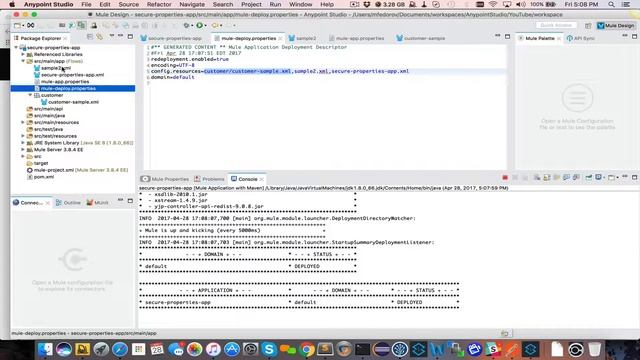640x360 pixels.
Task: Click the Clear Console icon
Action: (x=537, y=178)
